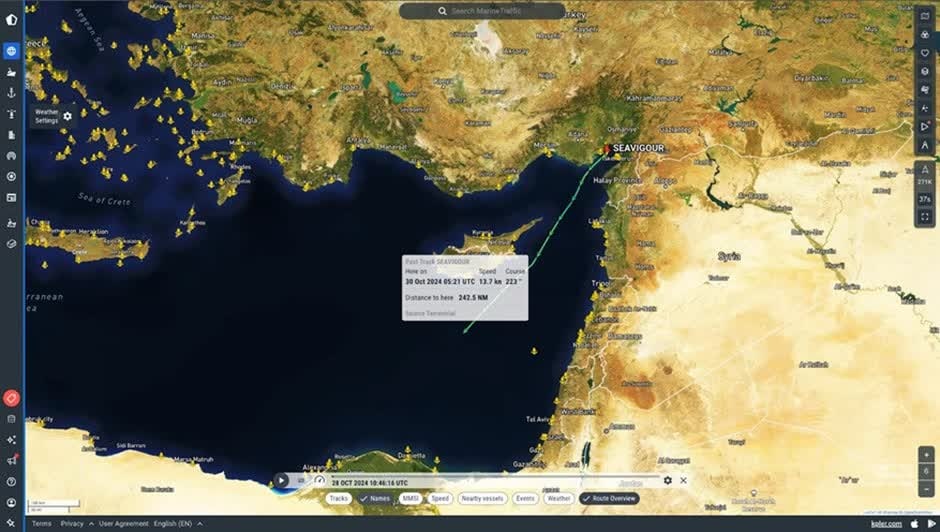Open the live map globe icon
The height and width of the screenshot is (532, 940).
(11, 50)
